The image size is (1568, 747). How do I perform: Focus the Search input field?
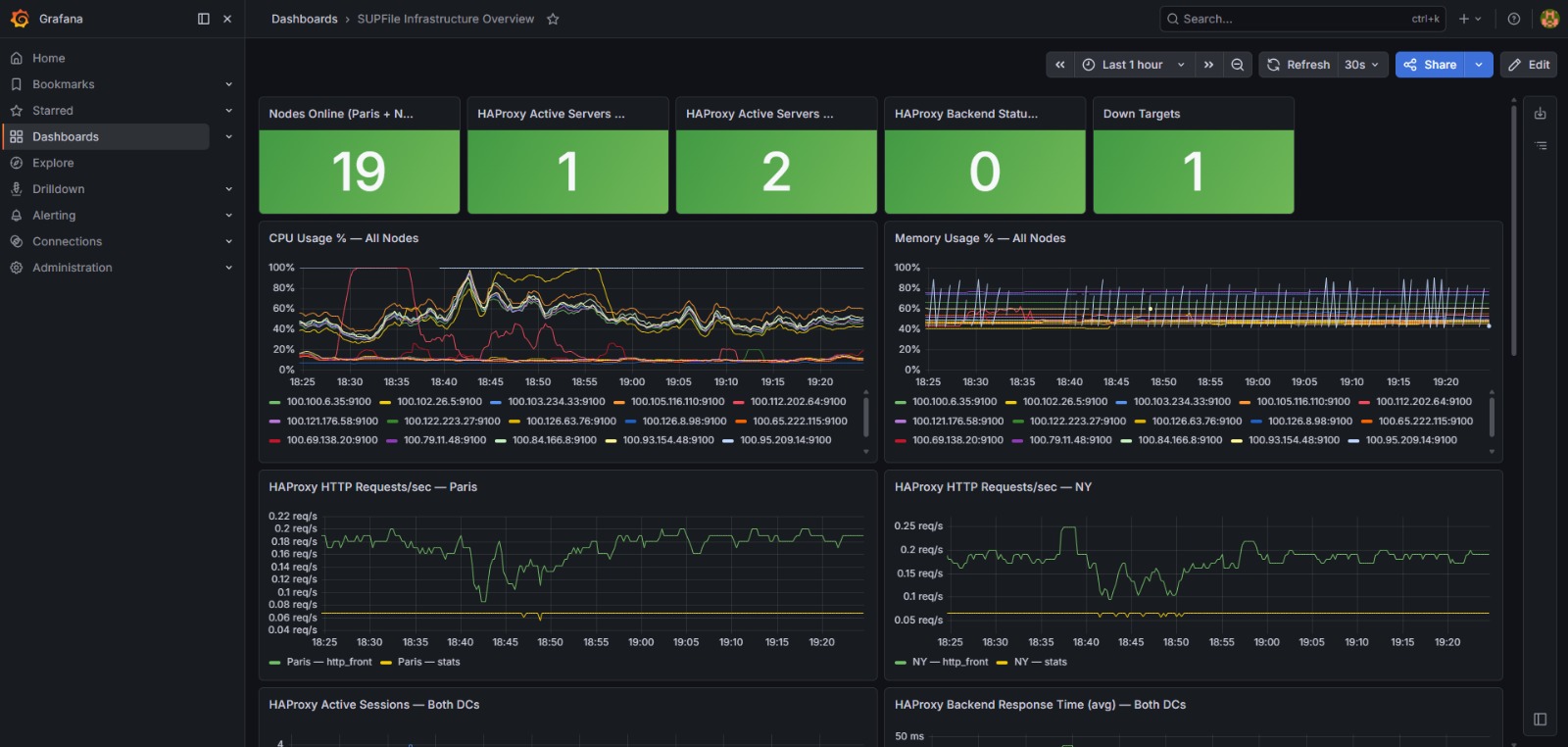pyautogui.click(x=1302, y=19)
